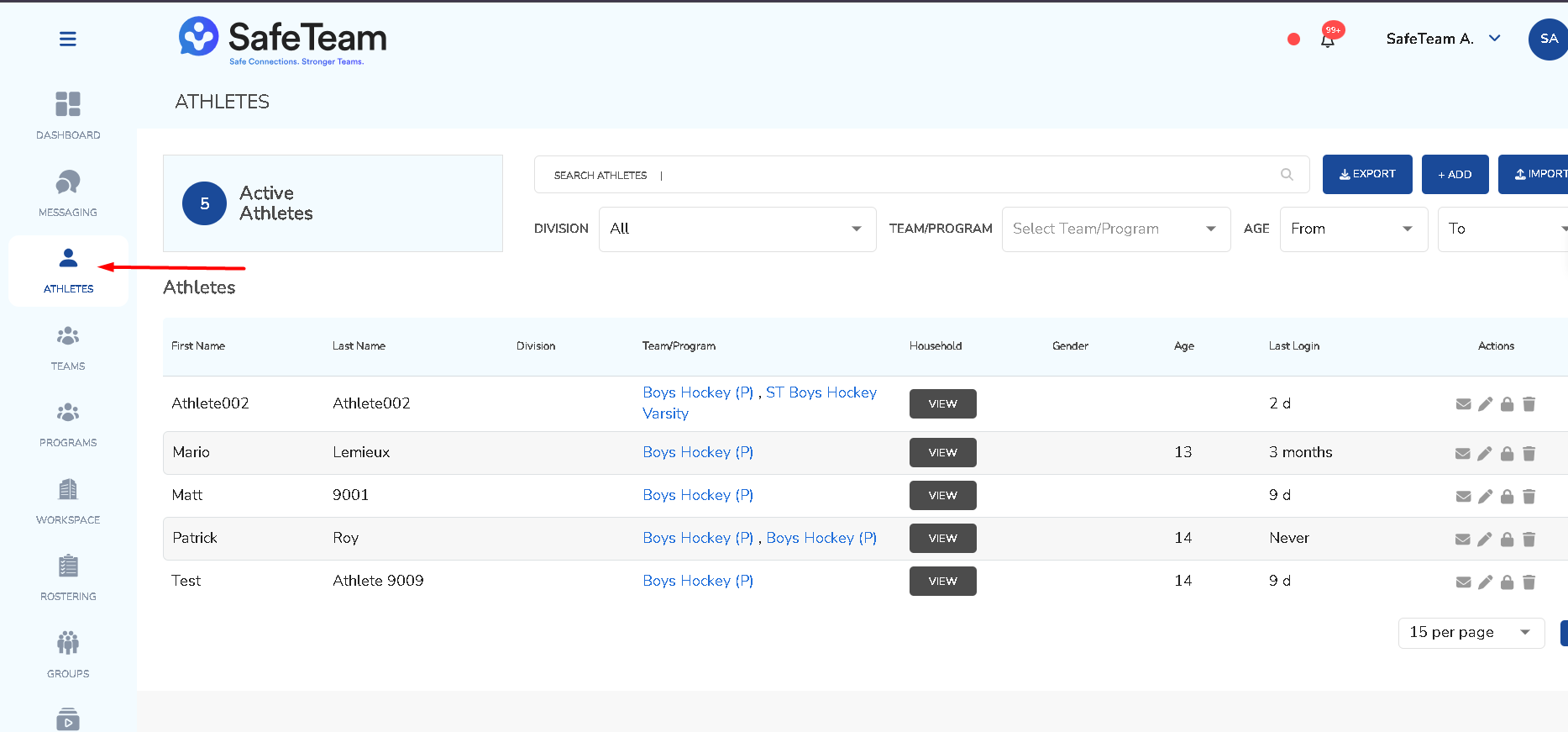This screenshot has width=1568, height=732.
Task: View household for Patrick Roy
Action: (942, 538)
